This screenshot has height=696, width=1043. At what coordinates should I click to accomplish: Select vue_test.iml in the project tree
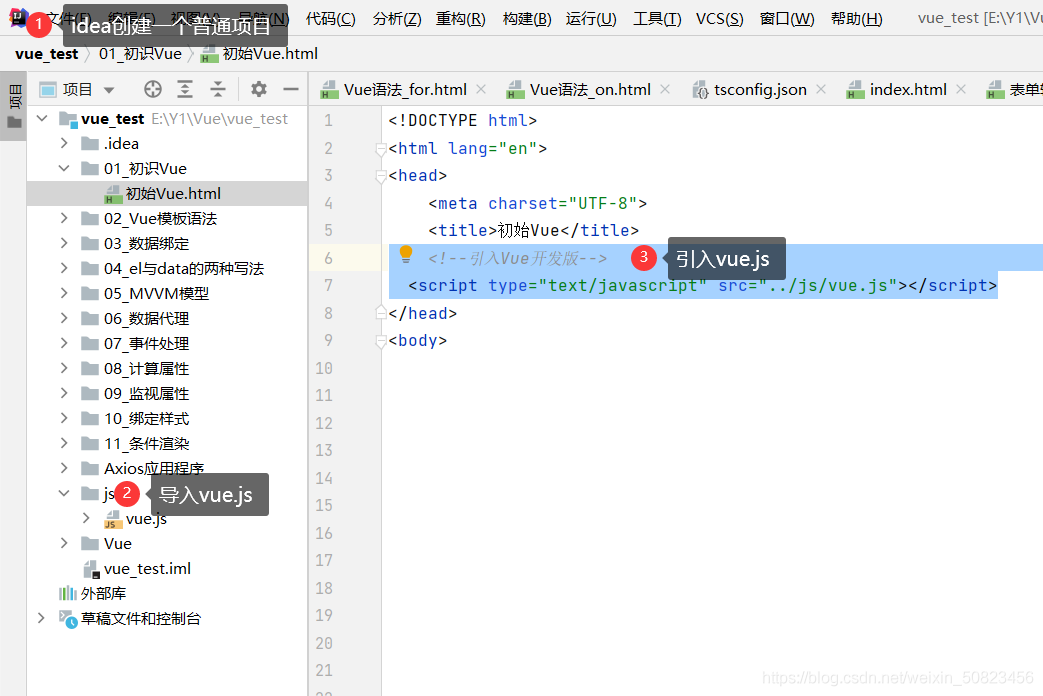click(x=147, y=568)
